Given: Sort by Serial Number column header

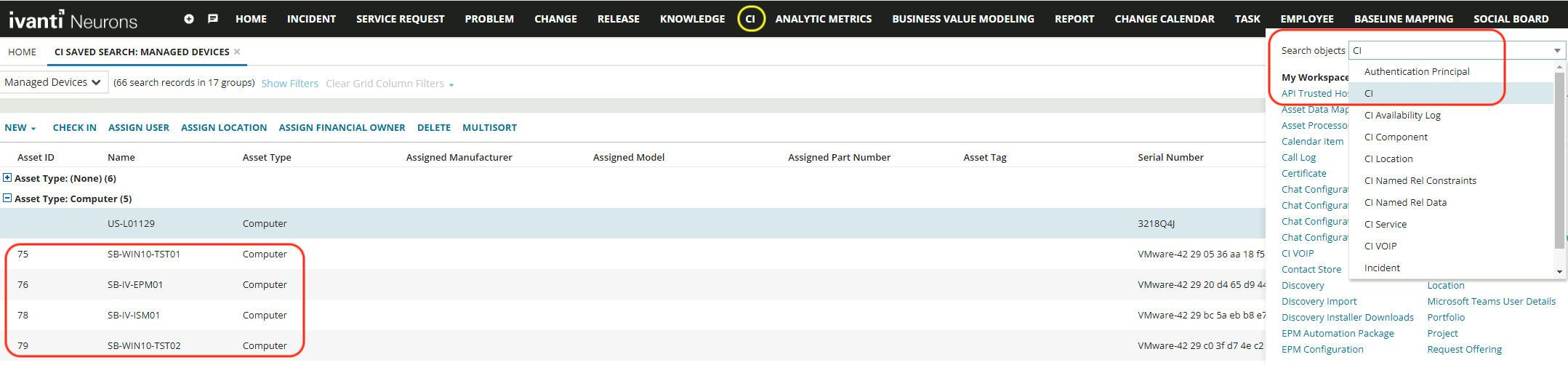Looking at the screenshot, I should [1170, 157].
